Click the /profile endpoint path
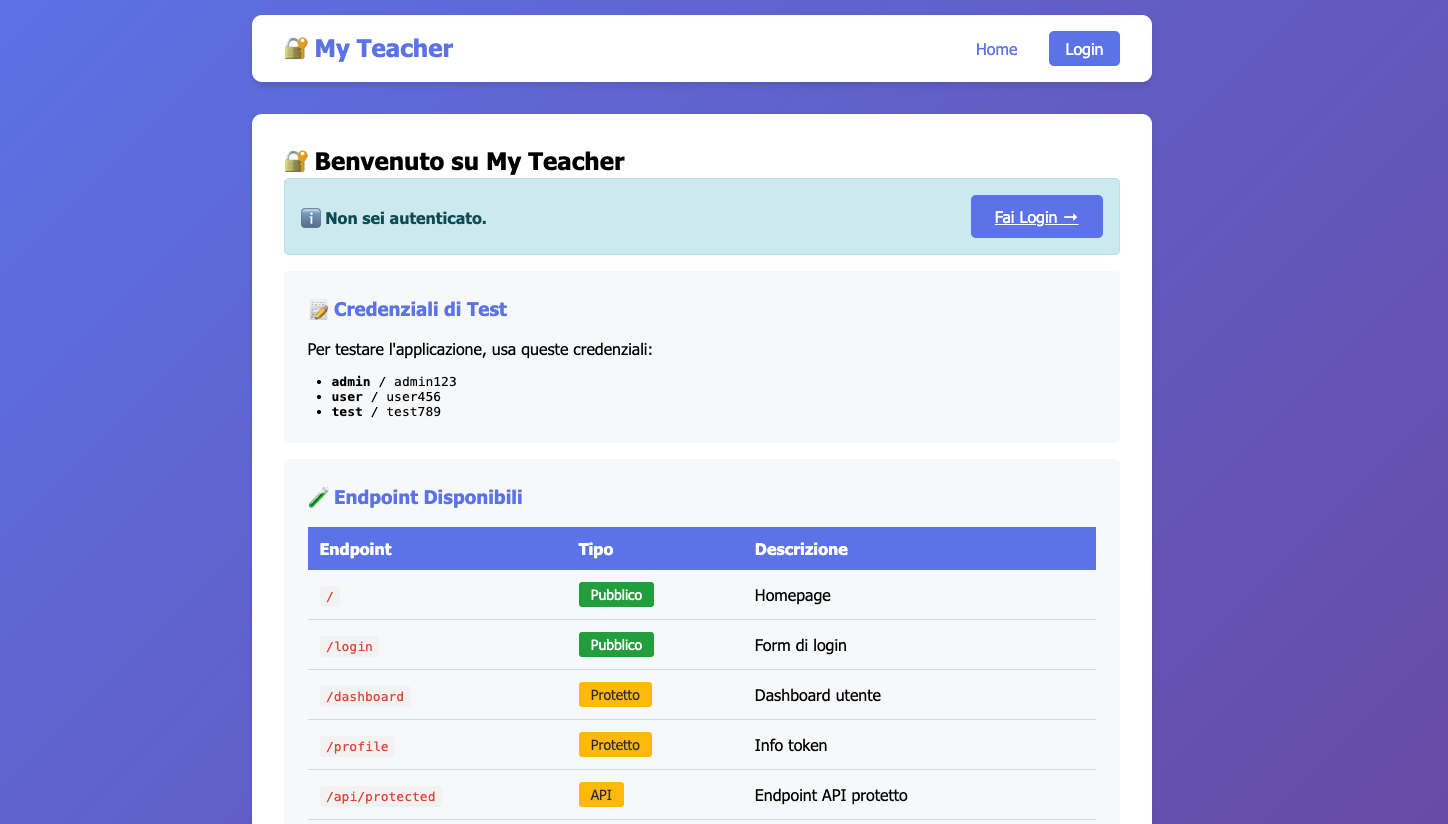Screen dimensions: 1448x824 (357, 746)
